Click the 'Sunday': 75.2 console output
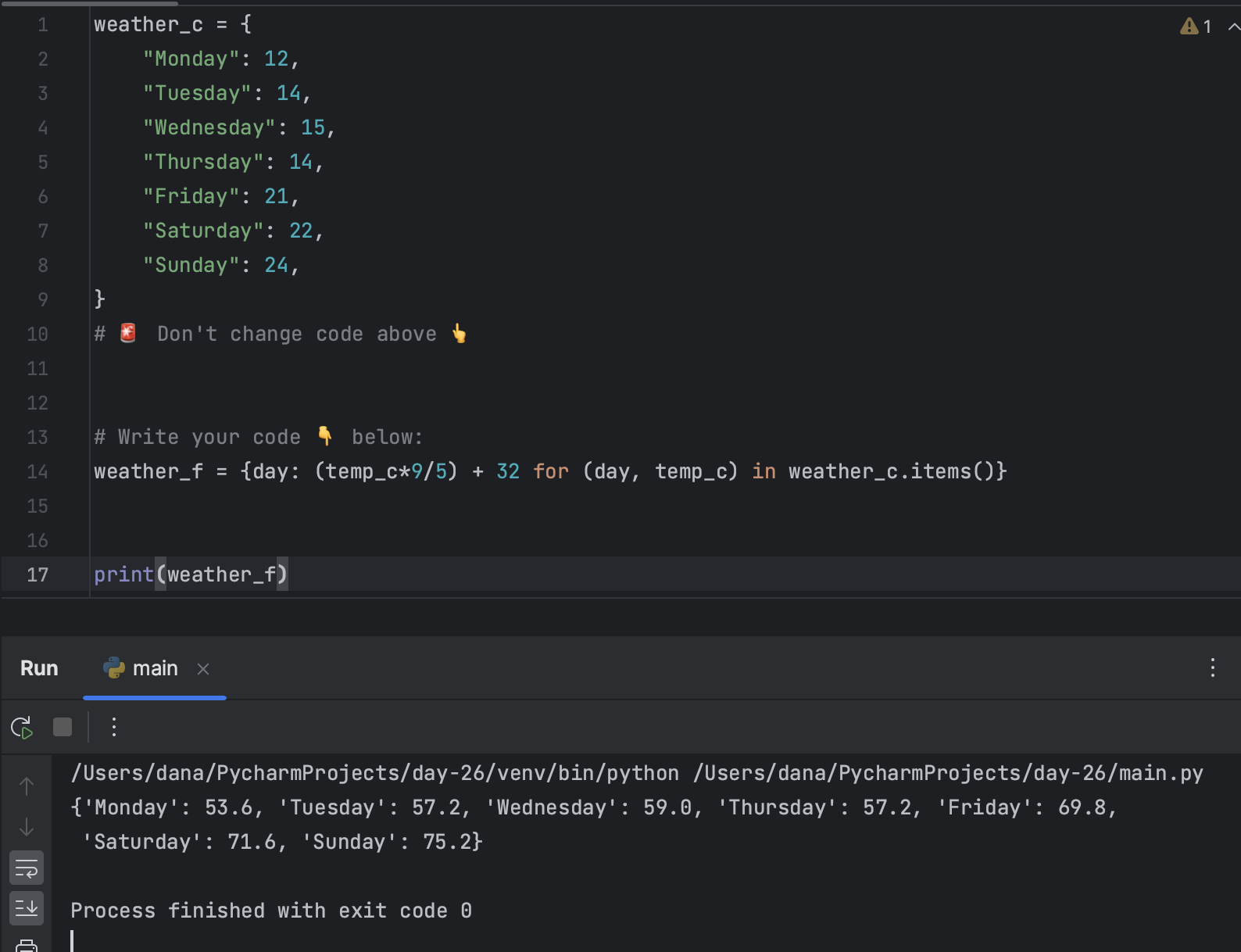 click(385, 842)
